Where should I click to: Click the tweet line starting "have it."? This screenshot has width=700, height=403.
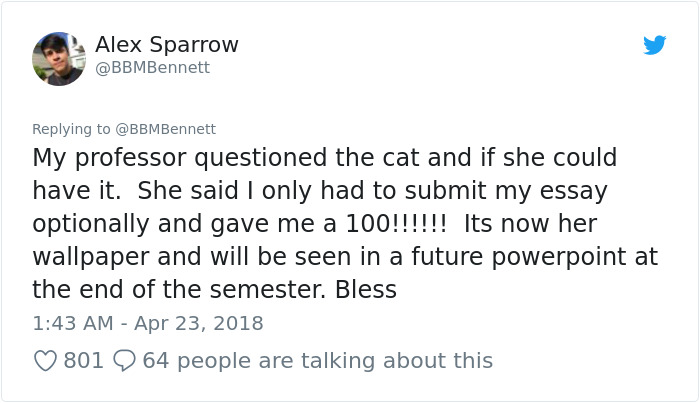click(320, 191)
